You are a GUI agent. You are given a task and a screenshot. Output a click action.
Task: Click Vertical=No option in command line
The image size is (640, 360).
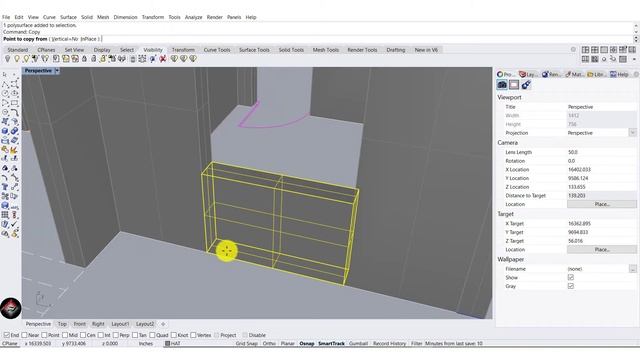pos(64,39)
